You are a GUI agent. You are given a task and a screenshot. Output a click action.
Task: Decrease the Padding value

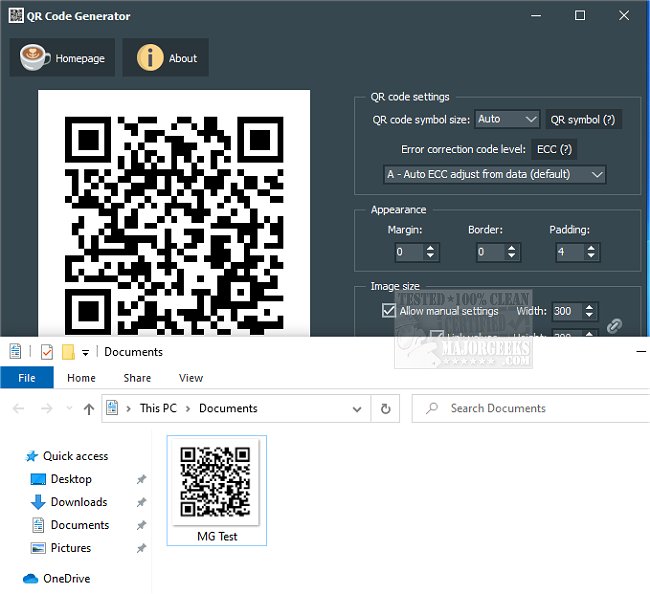(591, 255)
